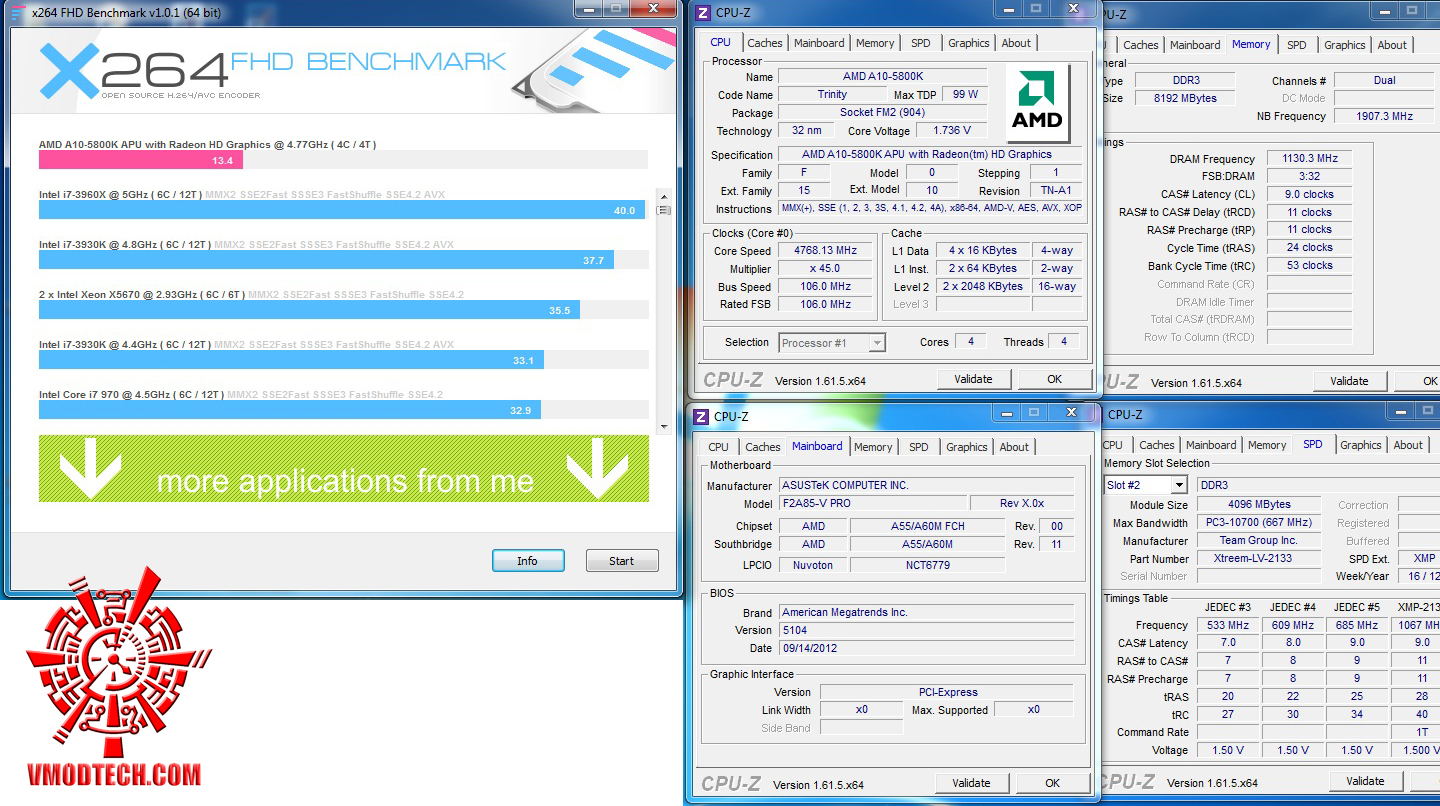
Task: Click OK in the CPU-Z CPU window
Action: click(x=1054, y=379)
